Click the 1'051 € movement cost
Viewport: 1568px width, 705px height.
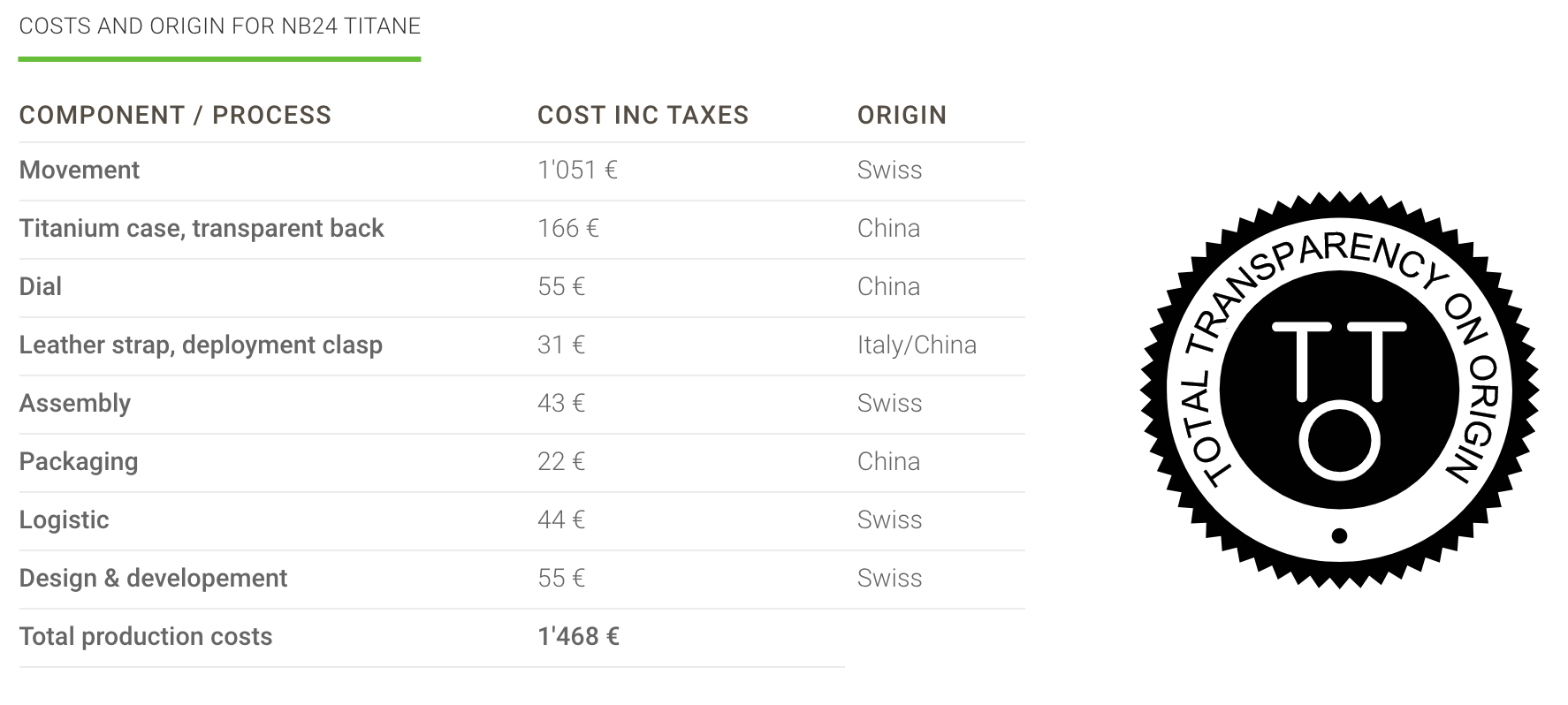pyautogui.click(x=577, y=170)
